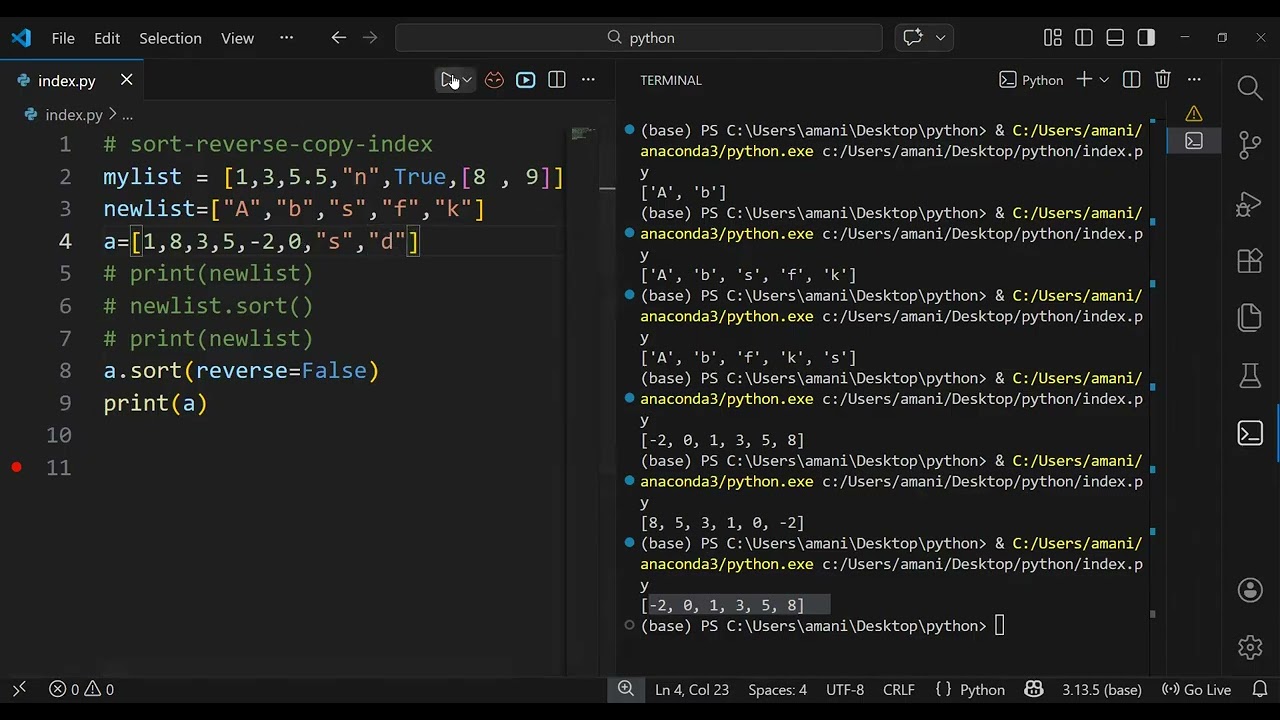Select the terminal entry in the terminal list
The width and height of the screenshot is (1280, 720).
(1194, 141)
